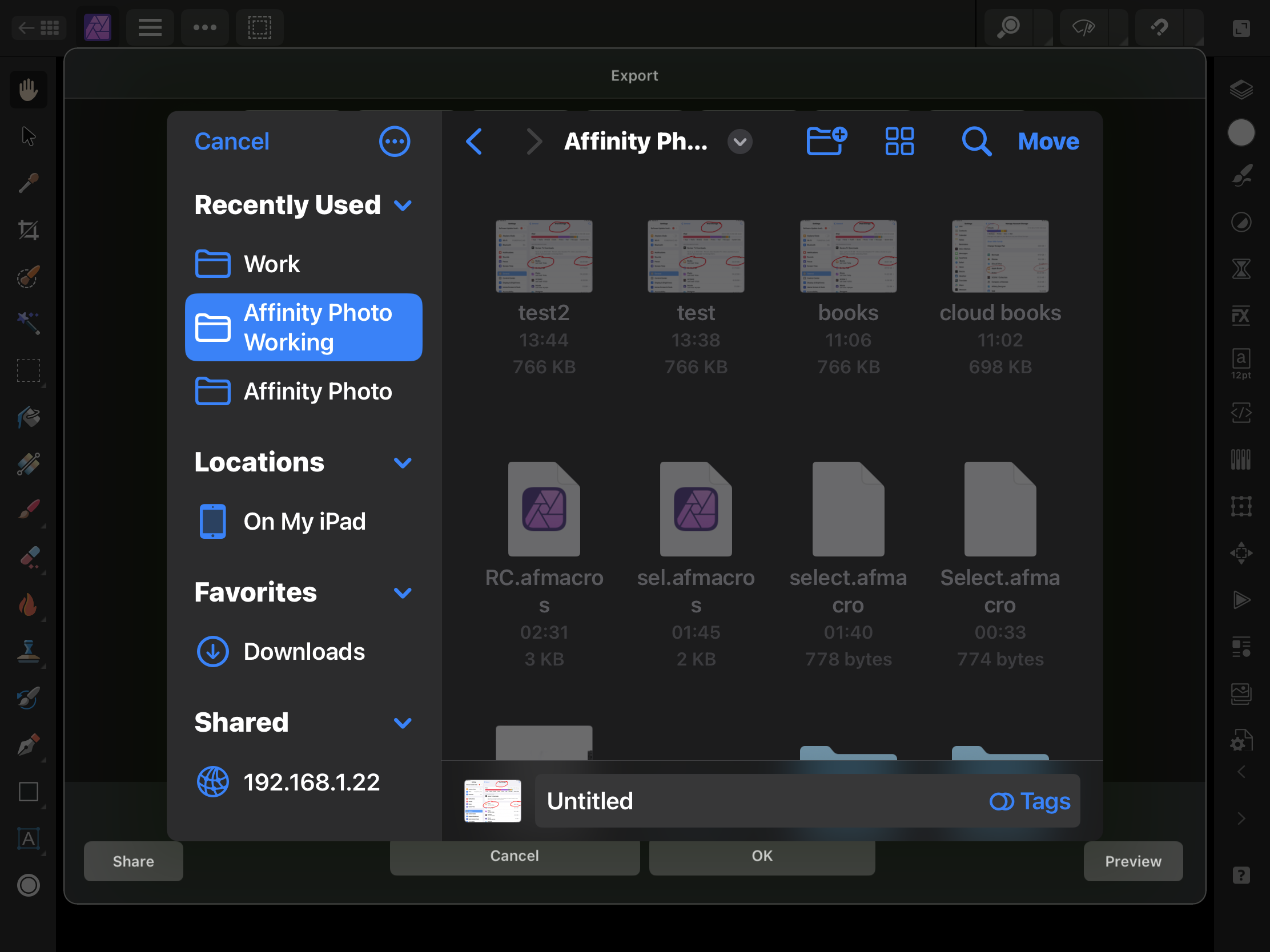The image size is (1270, 952).
Task: Connect to 192.168.1.22 shared server
Action: [x=304, y=782]
